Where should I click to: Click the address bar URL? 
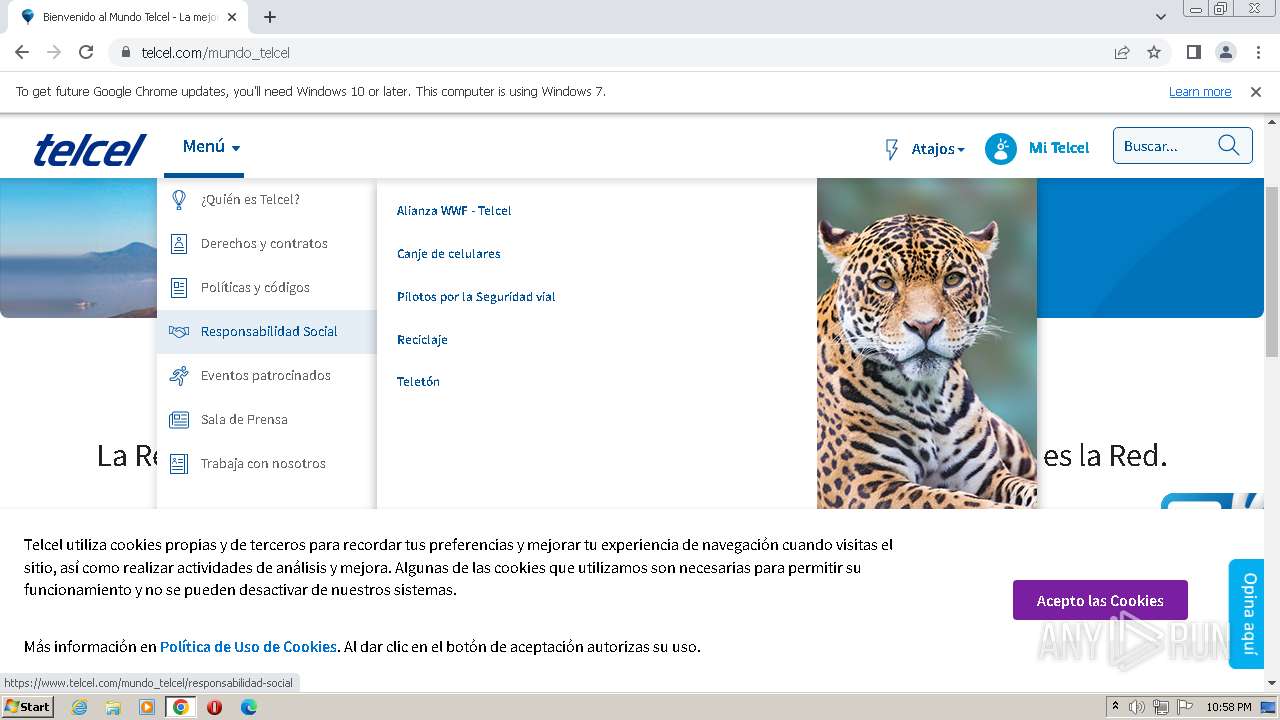215,53
